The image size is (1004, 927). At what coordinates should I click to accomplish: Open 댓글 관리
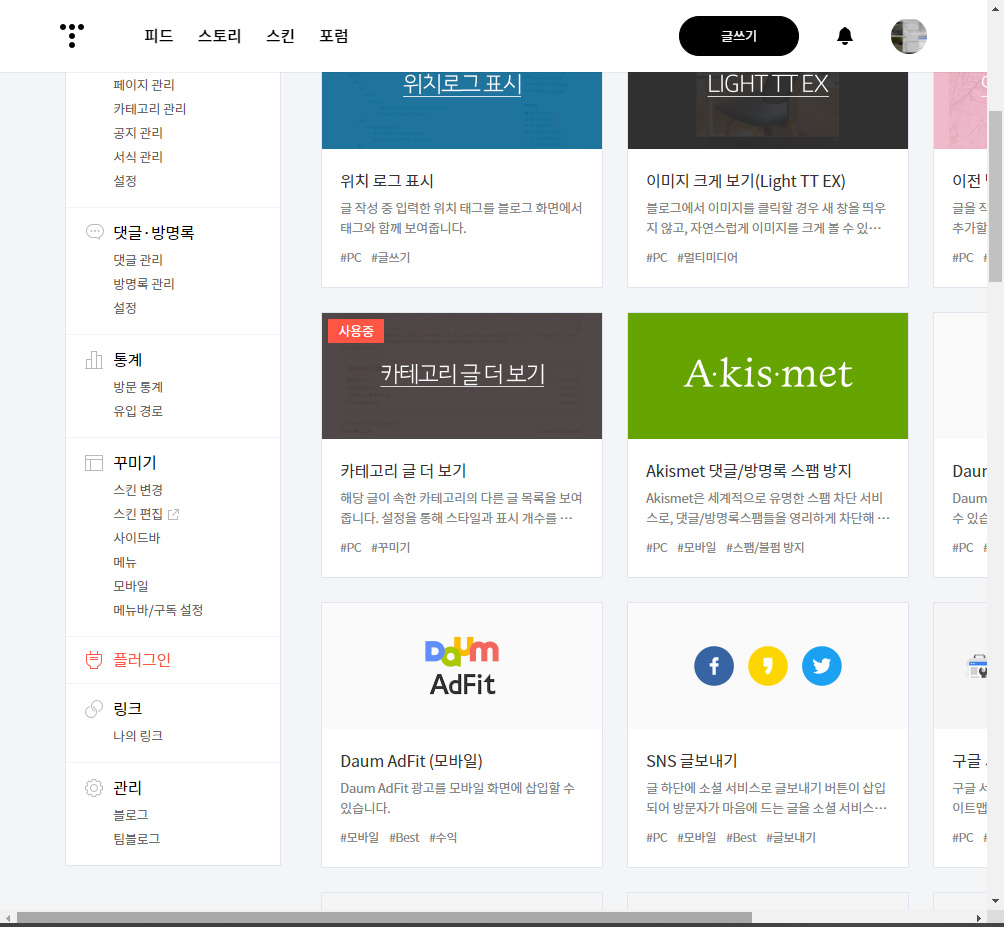[138, 260]
